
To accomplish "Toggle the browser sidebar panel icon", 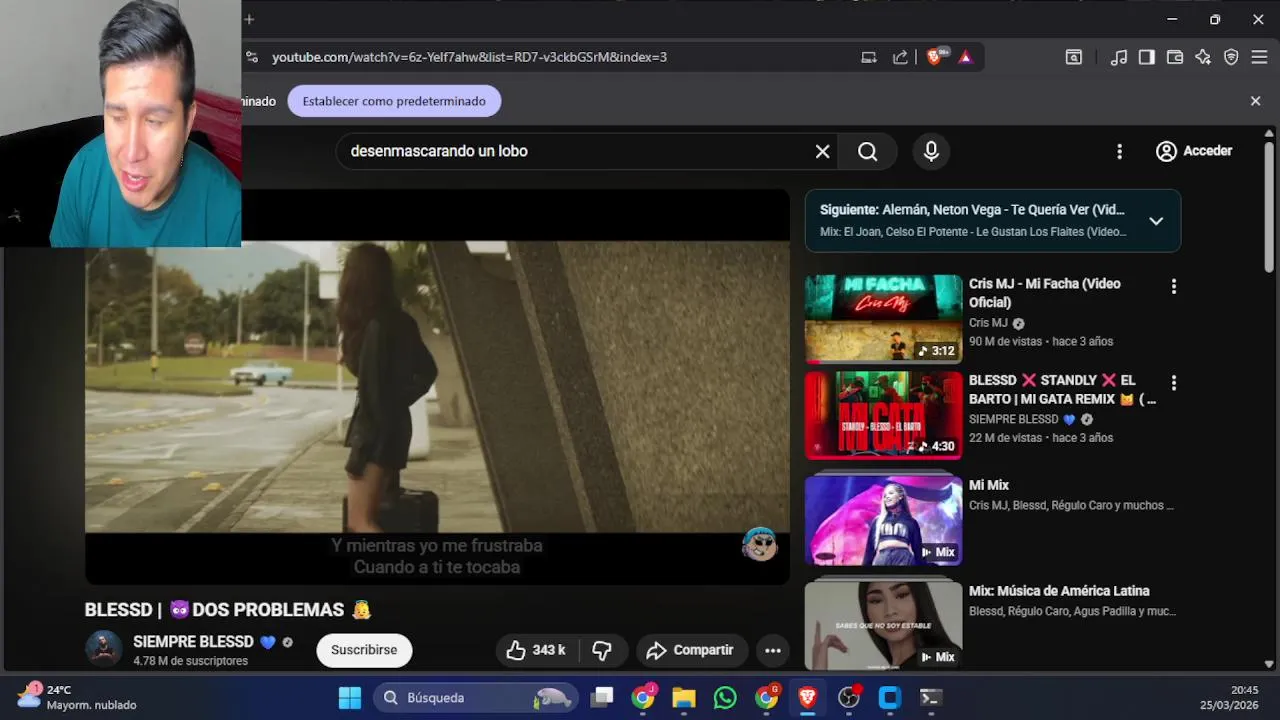I will (x=1147, y=57).
